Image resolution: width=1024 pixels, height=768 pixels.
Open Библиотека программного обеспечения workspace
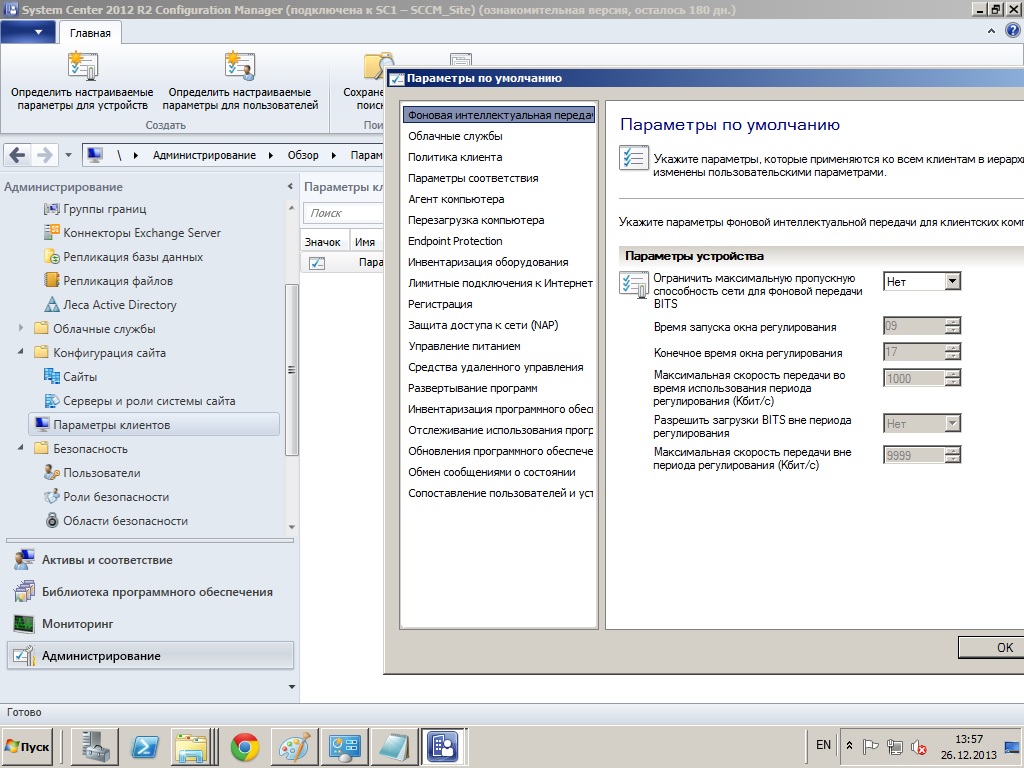coord(150,592)
